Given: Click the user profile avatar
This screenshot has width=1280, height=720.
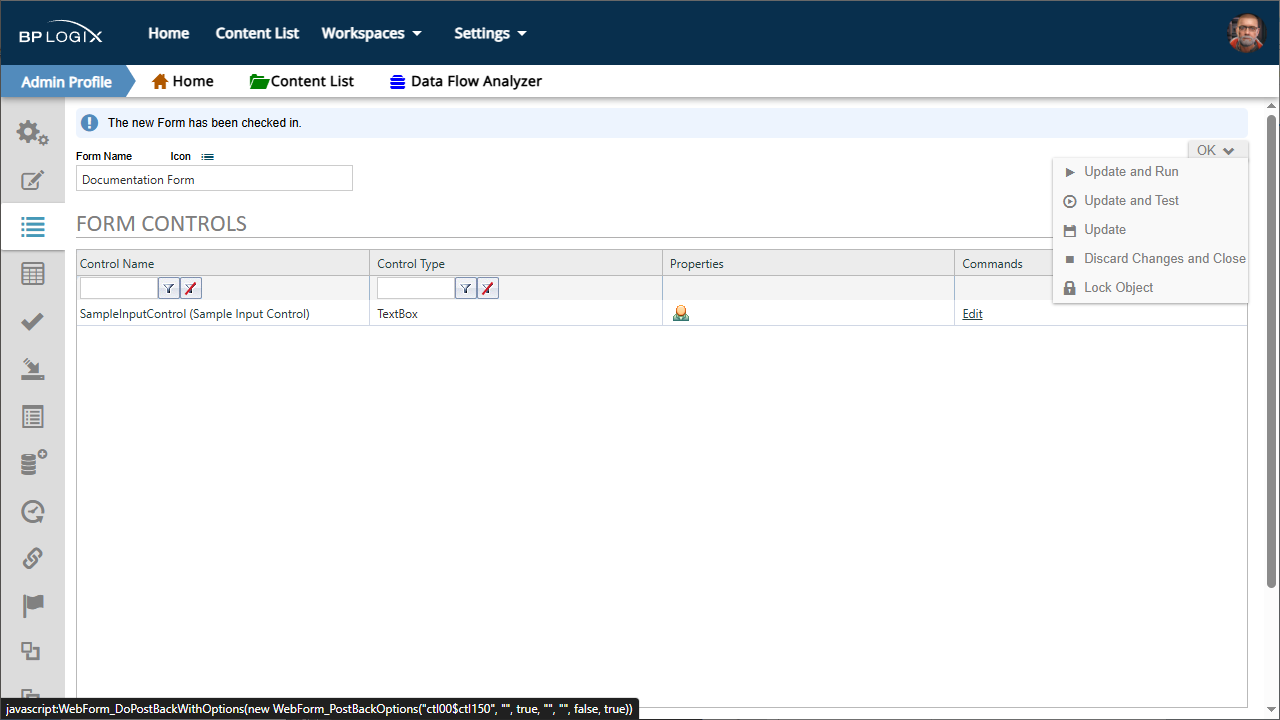Looking at the screenshot, I should tap(1246, 33).
